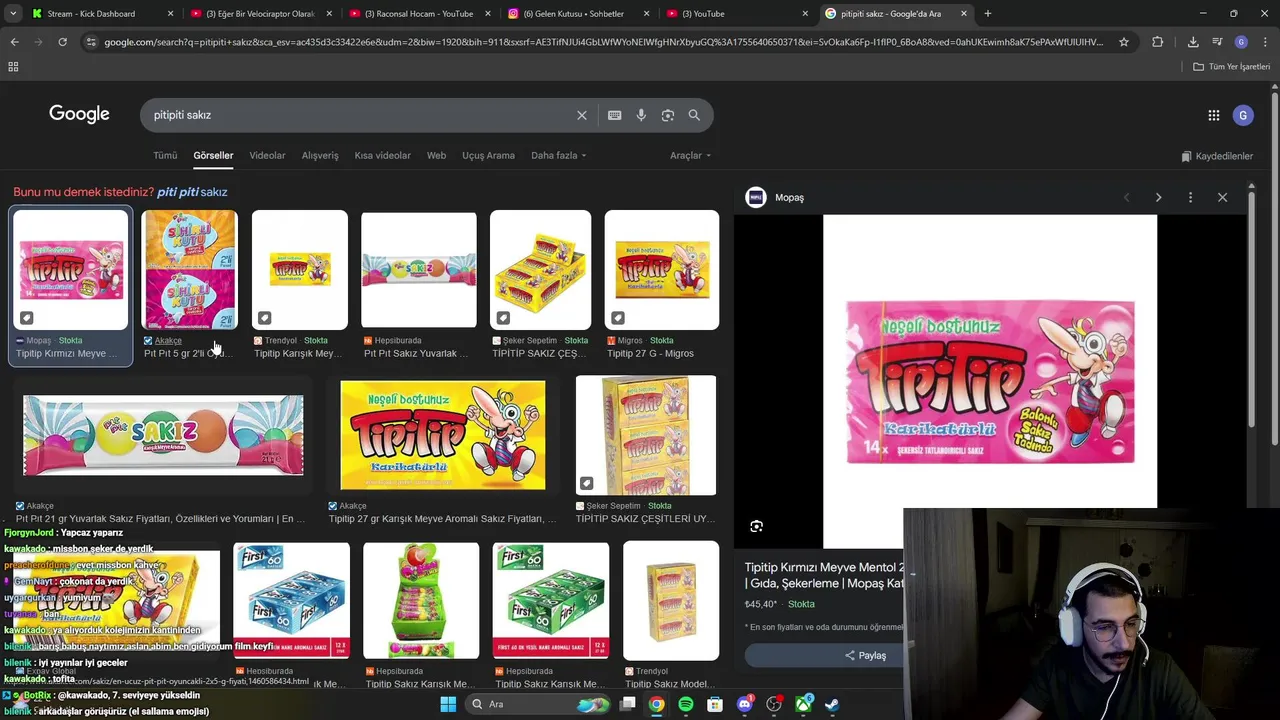Open green First 60 gum box image

550,600
